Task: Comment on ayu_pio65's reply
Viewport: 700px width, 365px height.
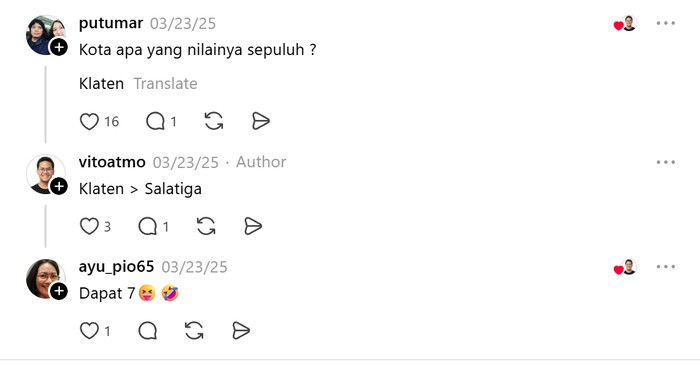Action: point(148,331)
